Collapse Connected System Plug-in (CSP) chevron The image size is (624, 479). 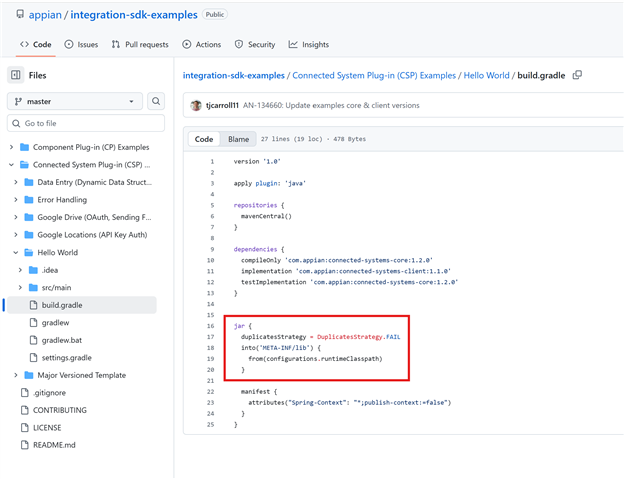pos(12,165)
